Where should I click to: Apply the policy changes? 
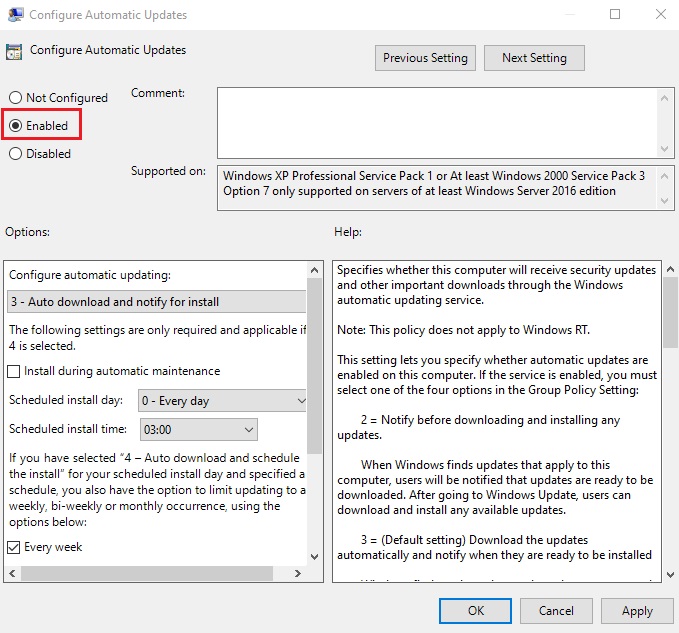point(637,610)
